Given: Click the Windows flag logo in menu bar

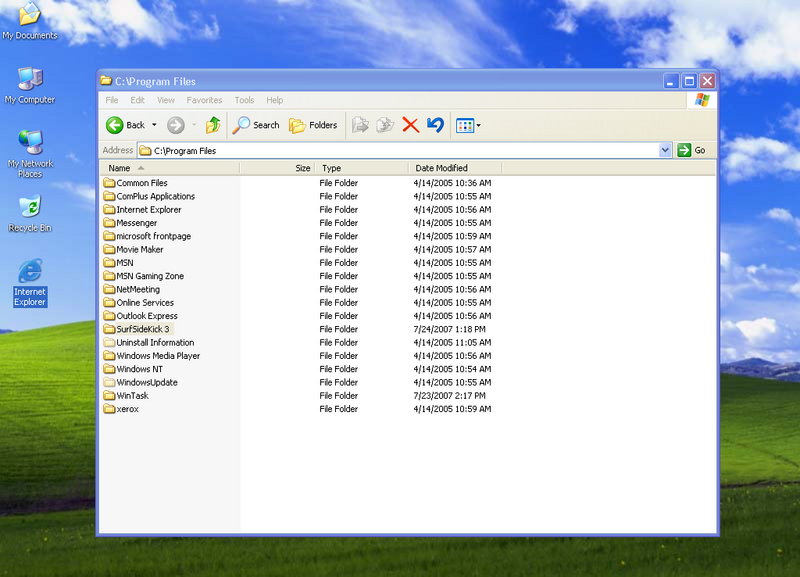Looking at the screenshot, I should pyautogui.click(x=702, y=100).
